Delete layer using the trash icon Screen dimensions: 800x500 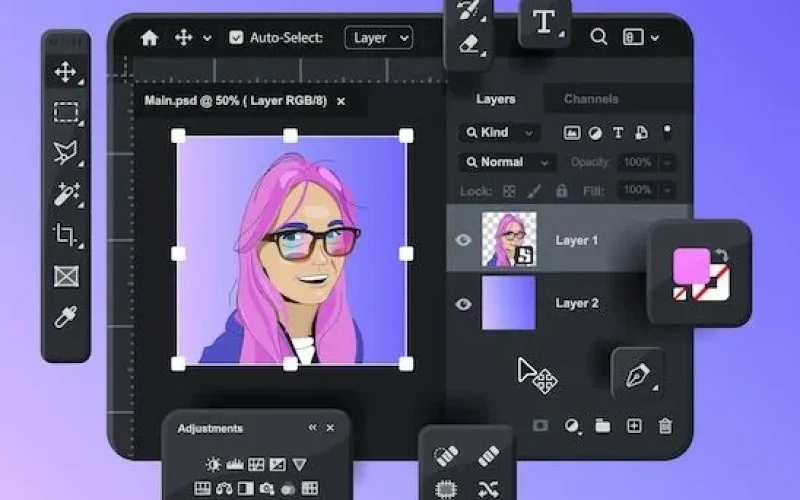pos(665,426)
